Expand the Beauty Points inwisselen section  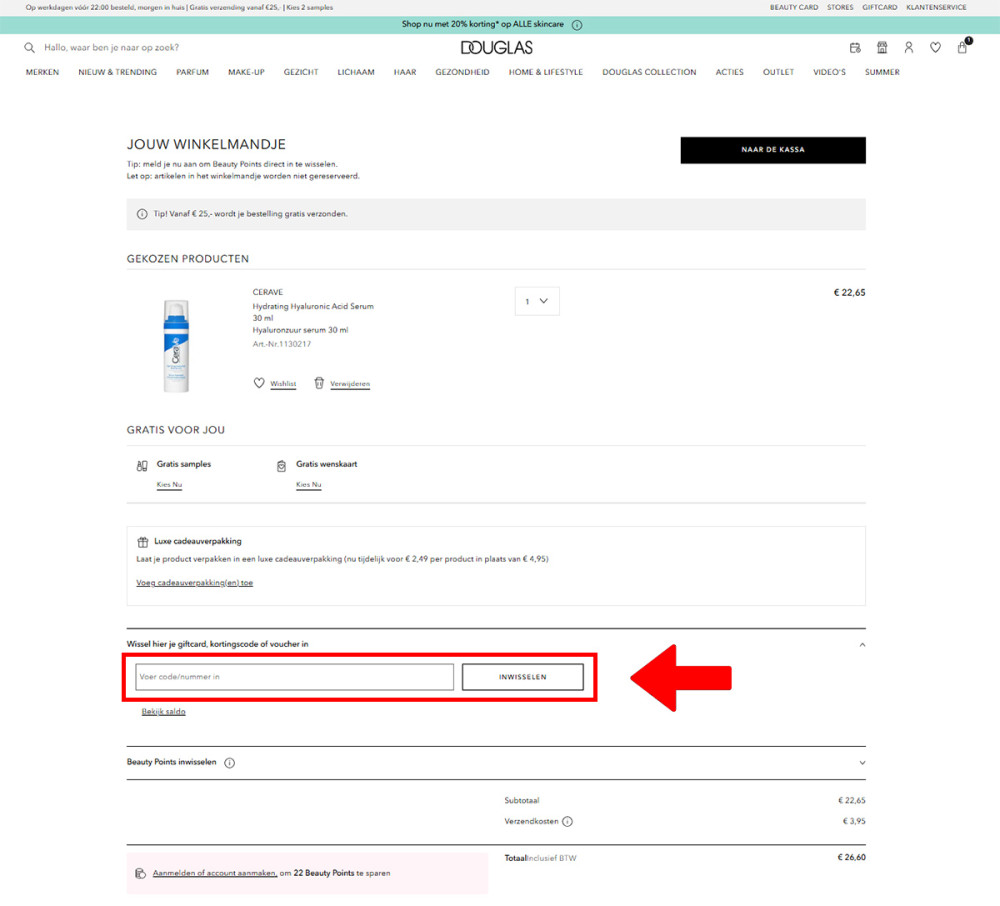(x=862, y=763)
